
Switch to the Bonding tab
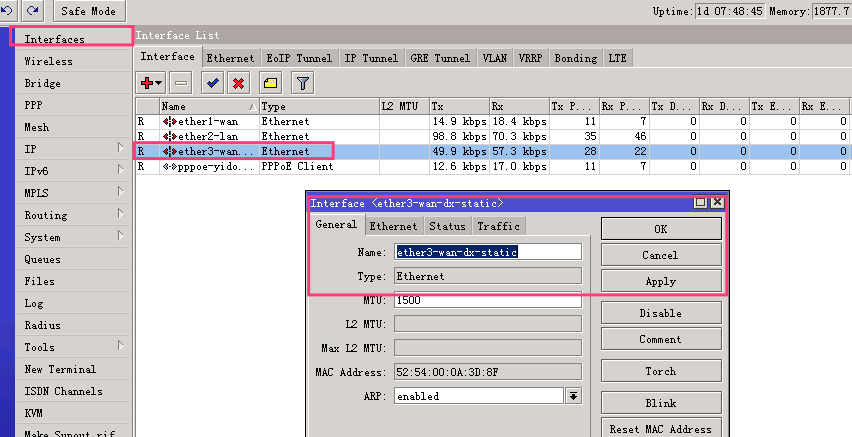click(x=575, y=58)
